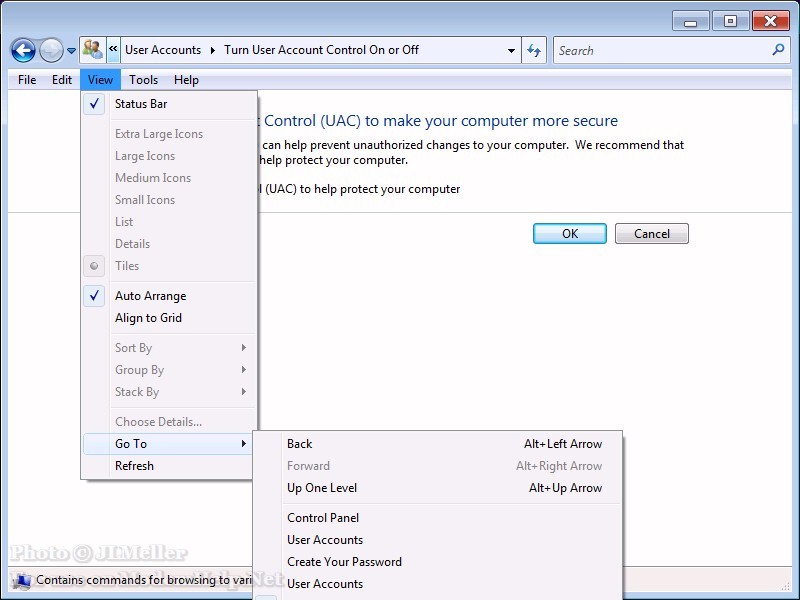Go to Control Panel from submenu
Image resolution: width=800 pixels, height=600 pixels.
coord(438,518)
